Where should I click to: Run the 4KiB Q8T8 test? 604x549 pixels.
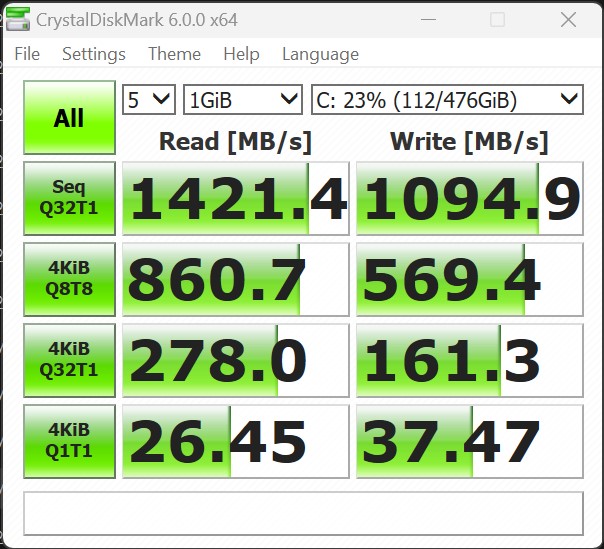pos(69,279)
